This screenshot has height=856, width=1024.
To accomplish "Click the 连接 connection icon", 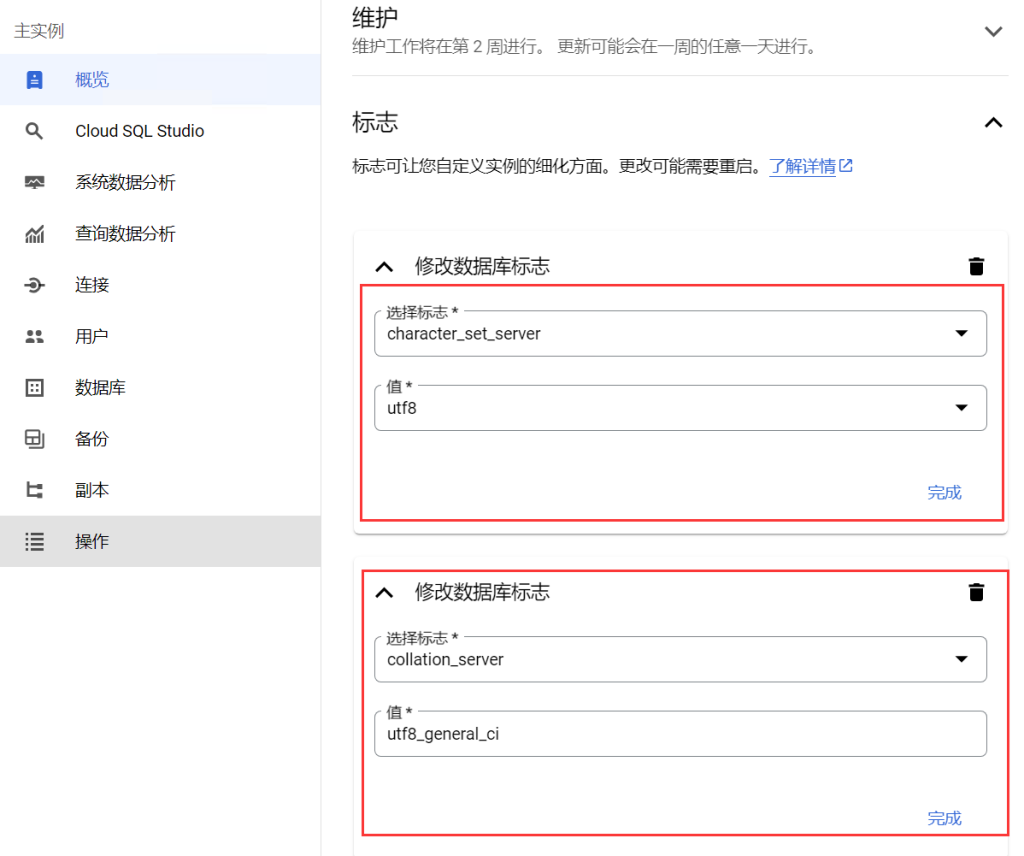I will 35,285.
